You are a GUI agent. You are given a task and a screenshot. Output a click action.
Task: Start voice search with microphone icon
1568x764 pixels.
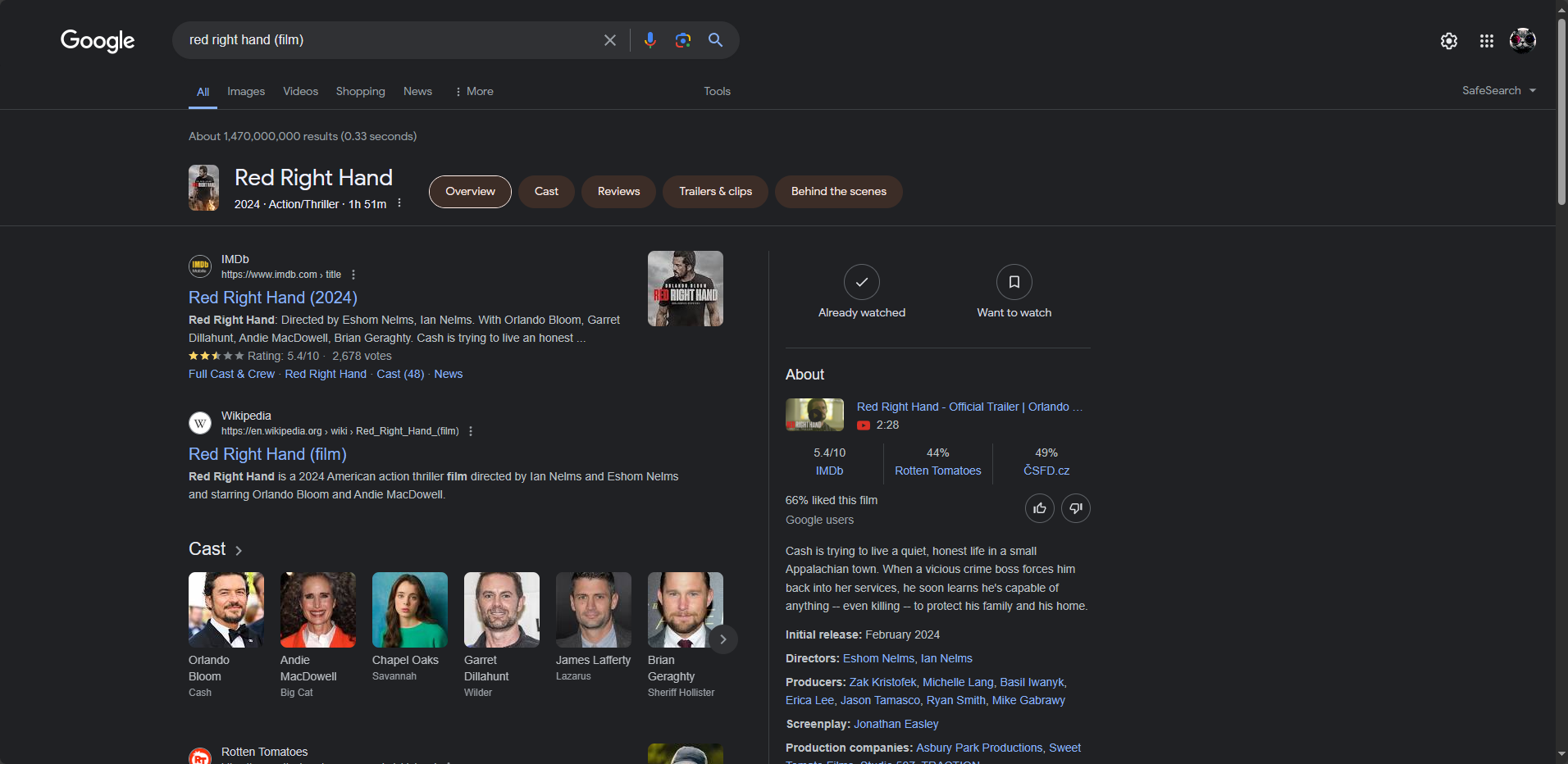(650, 40)
